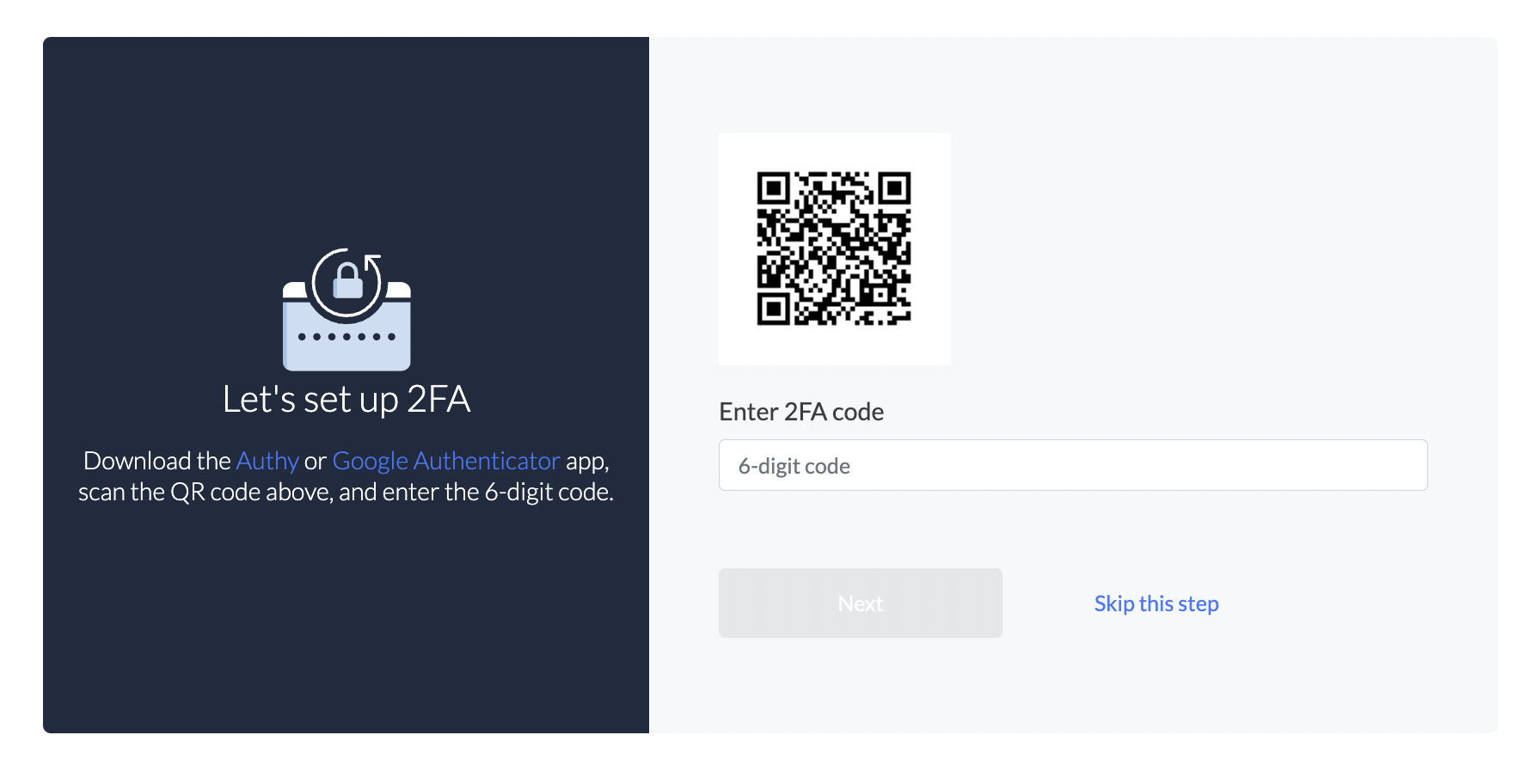Click the QR code image

[x=833, y=248]
